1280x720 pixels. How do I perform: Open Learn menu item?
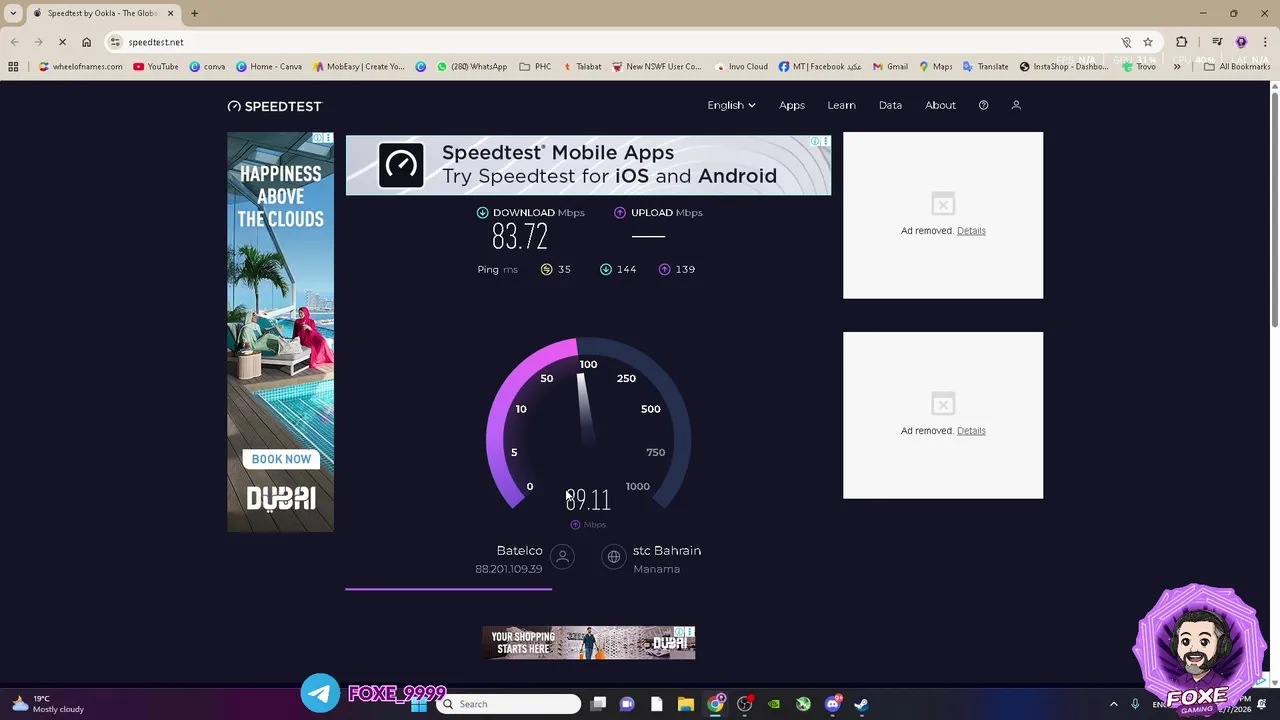pos(841,105)
